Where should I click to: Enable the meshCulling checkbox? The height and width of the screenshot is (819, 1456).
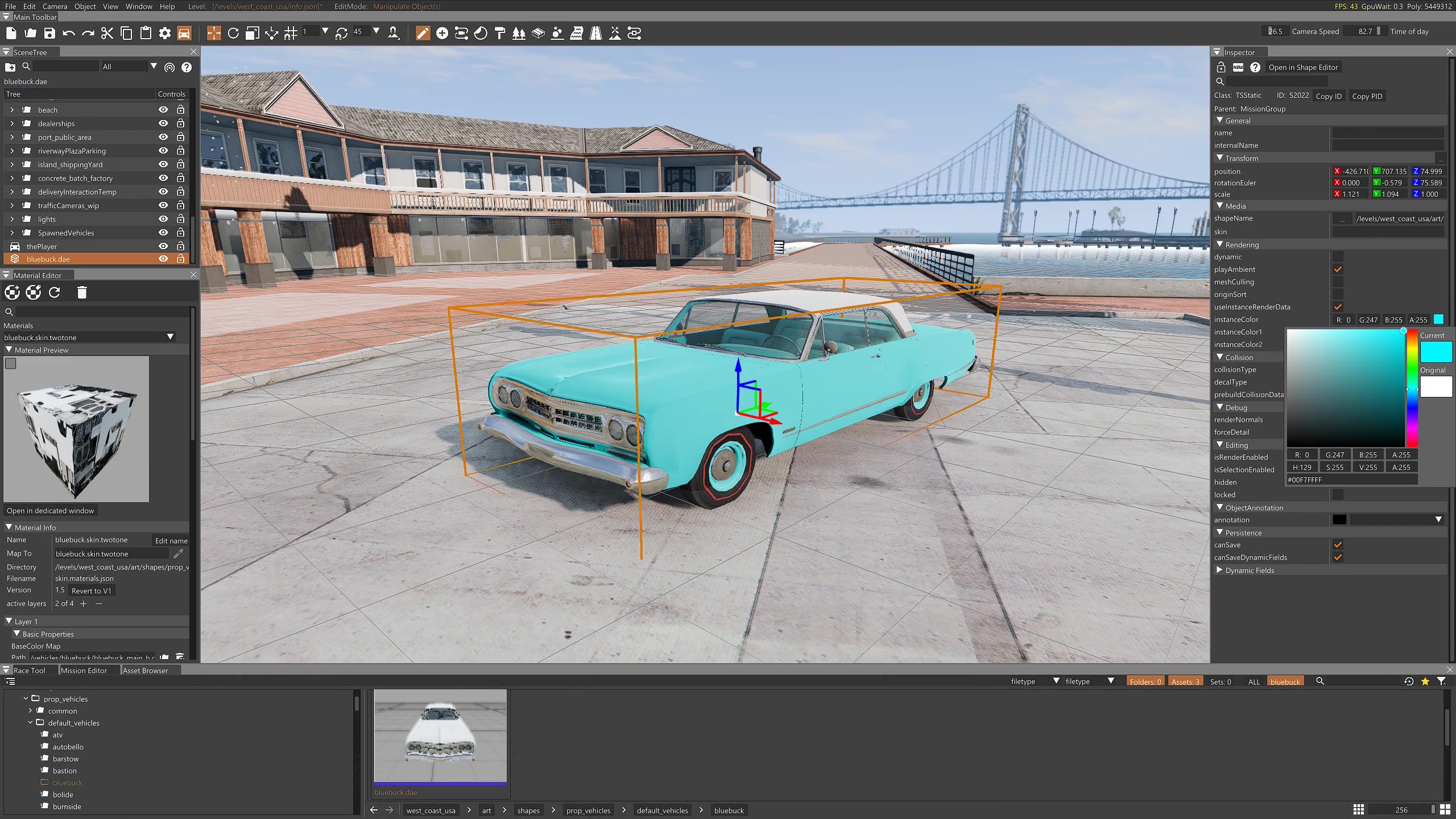coord(1338,282)
